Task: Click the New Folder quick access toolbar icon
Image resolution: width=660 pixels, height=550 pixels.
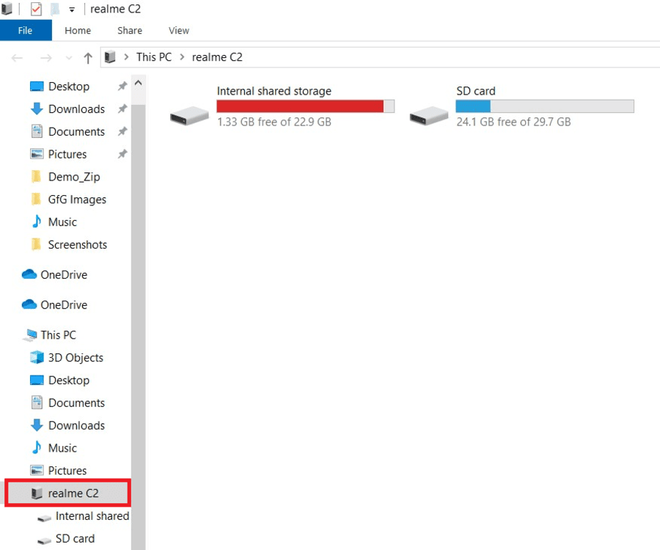Action: [x=55, y=9]
